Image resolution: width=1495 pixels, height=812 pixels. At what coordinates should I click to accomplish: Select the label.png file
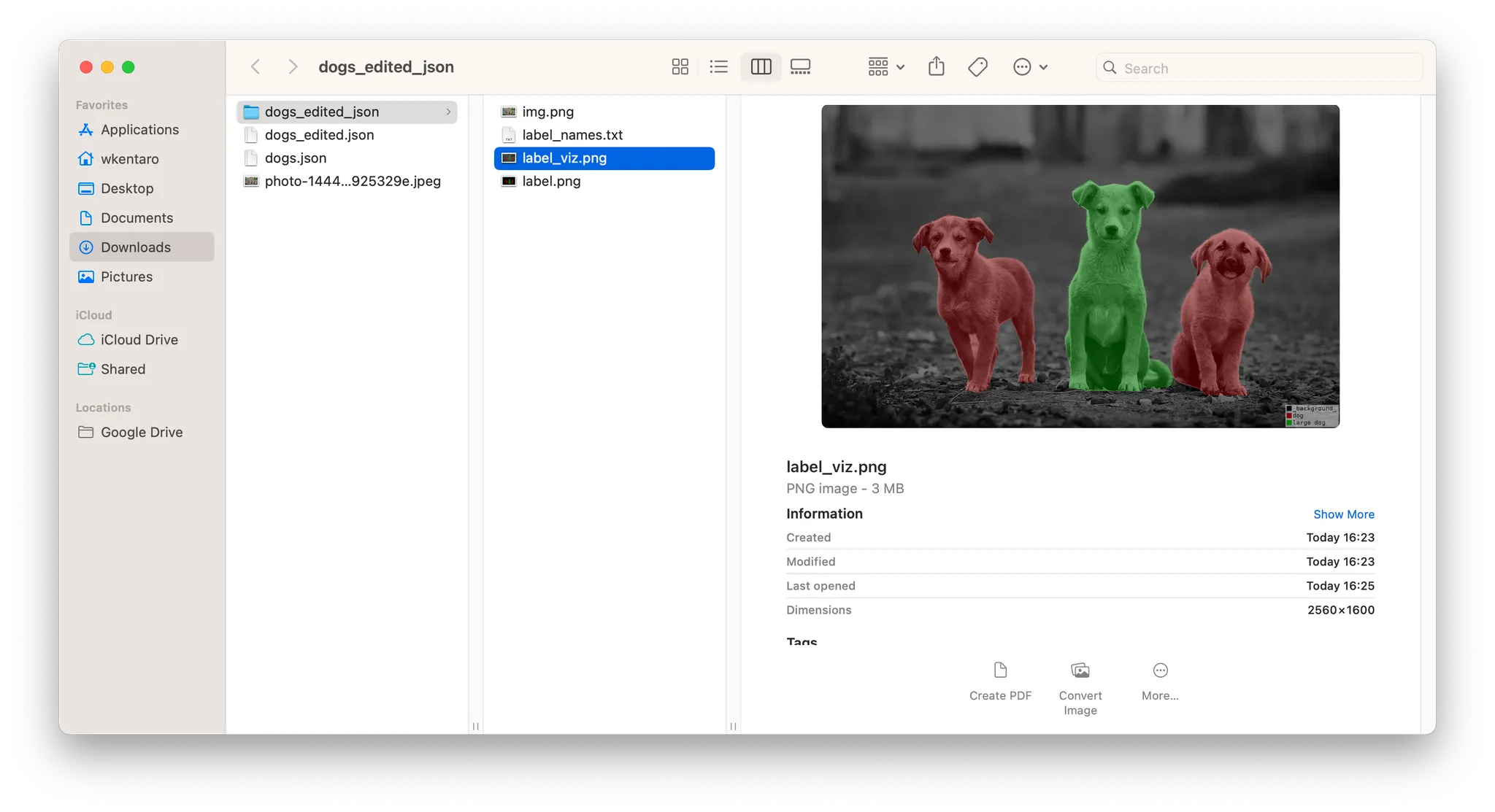(x=604, y=182)
